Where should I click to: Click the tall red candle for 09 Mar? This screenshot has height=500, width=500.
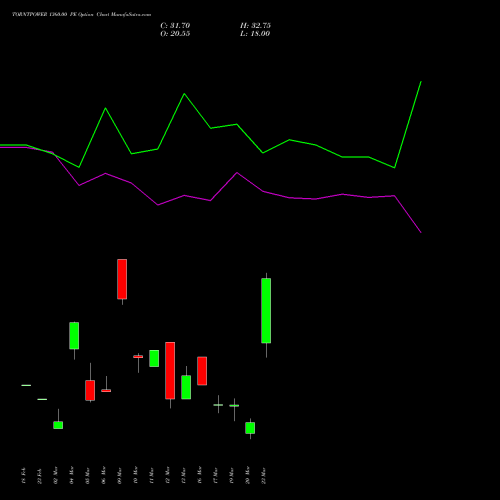click(x=122, y=279)
